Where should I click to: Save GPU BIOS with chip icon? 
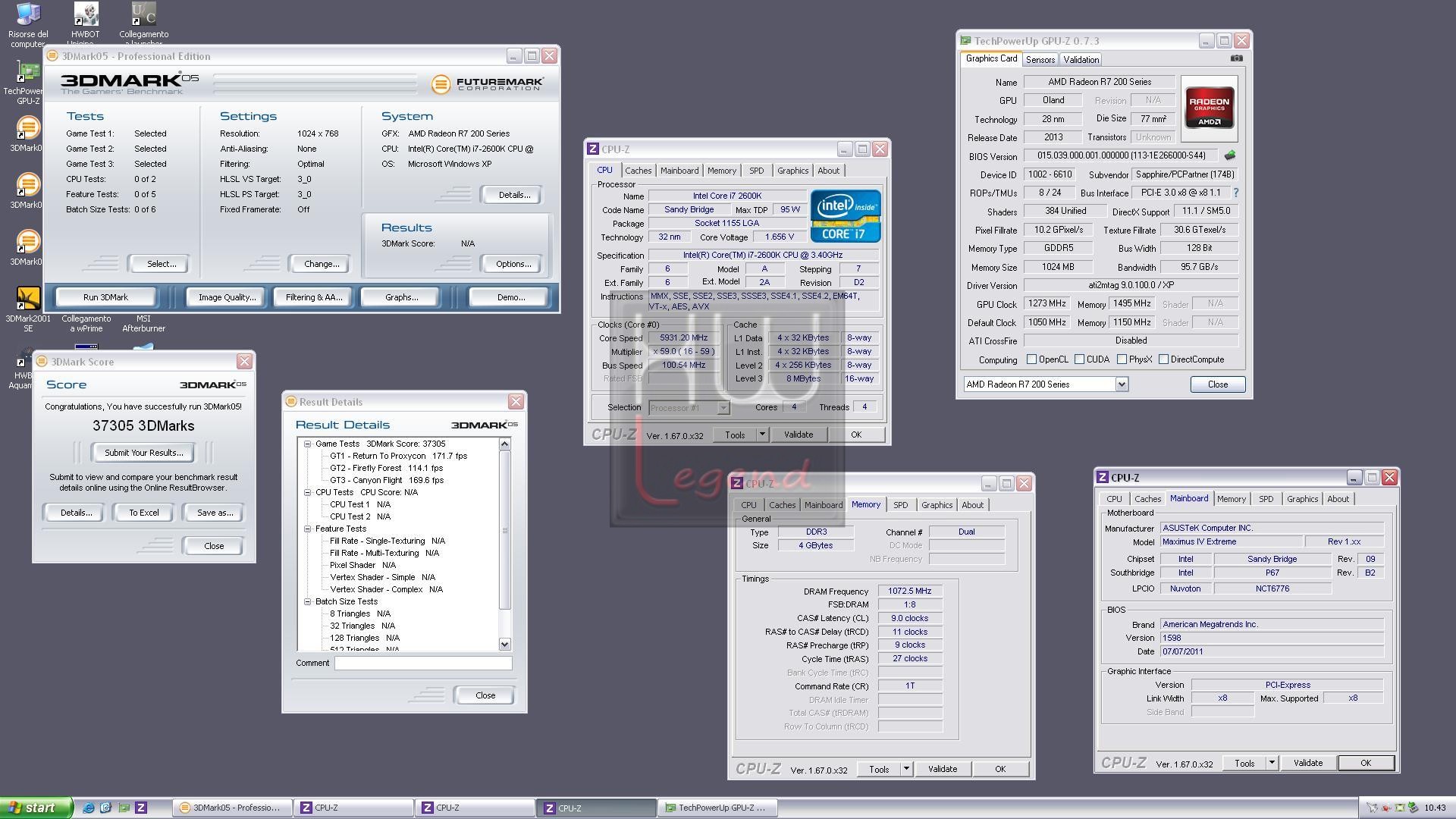point(1230,155)
